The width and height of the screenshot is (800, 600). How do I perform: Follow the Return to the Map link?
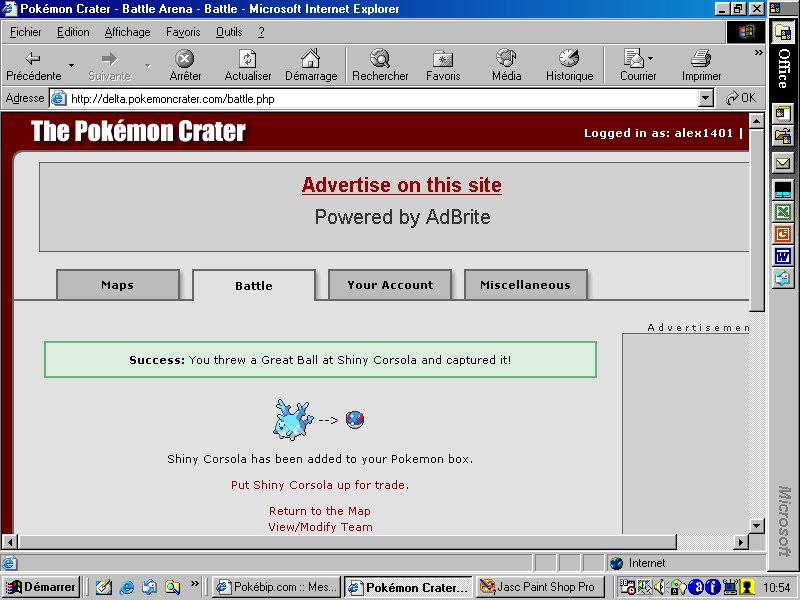319,511
